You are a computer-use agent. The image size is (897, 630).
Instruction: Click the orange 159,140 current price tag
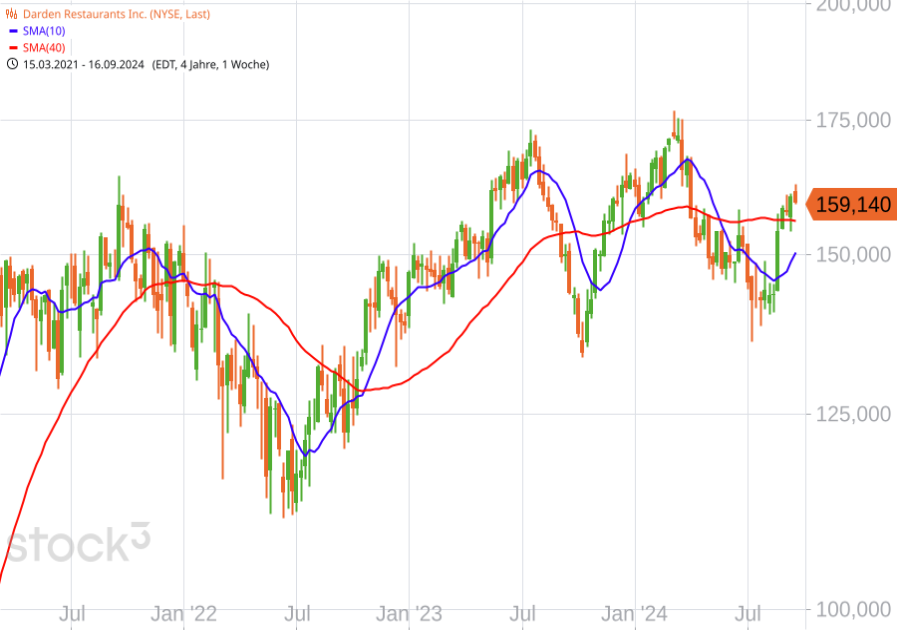tap(851, 204)
